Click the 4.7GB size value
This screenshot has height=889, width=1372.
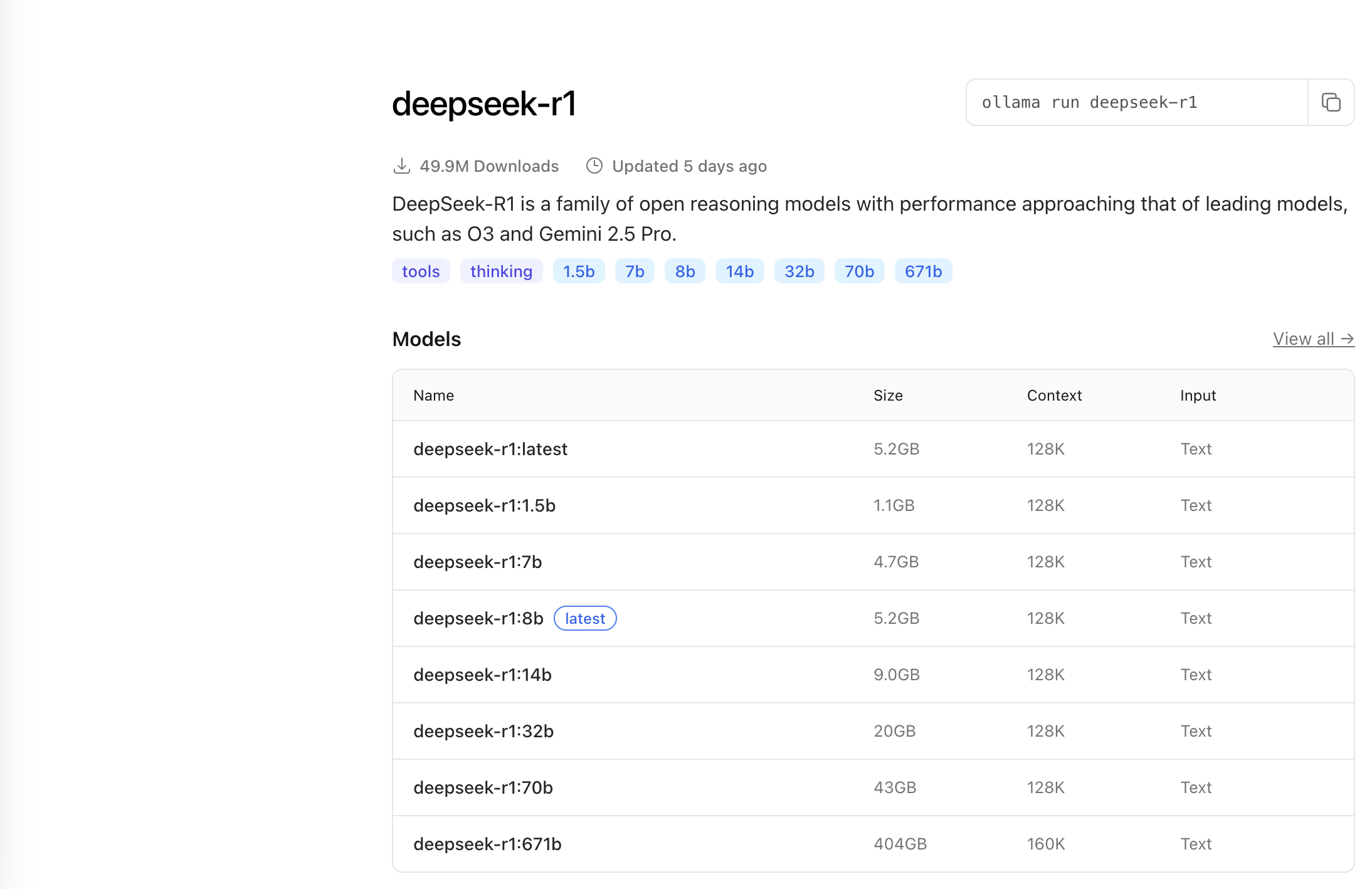tap(896, 562)
